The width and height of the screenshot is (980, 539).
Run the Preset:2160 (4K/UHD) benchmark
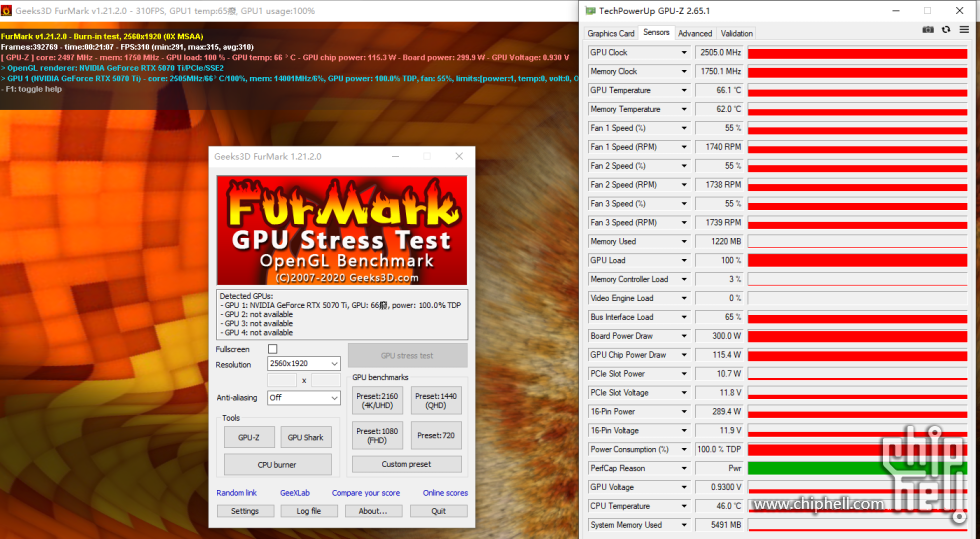378,401
